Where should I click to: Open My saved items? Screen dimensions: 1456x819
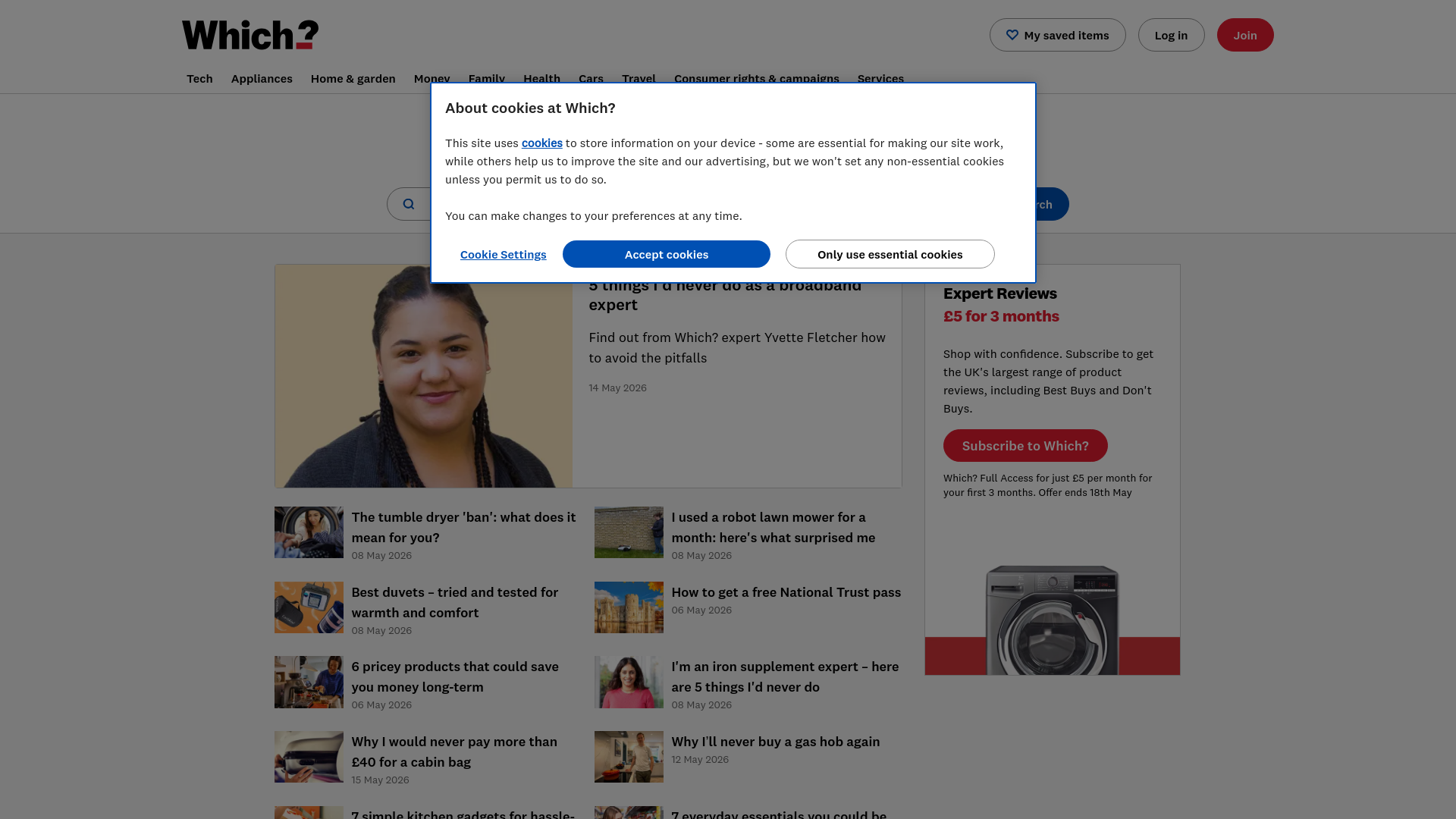1057,35
